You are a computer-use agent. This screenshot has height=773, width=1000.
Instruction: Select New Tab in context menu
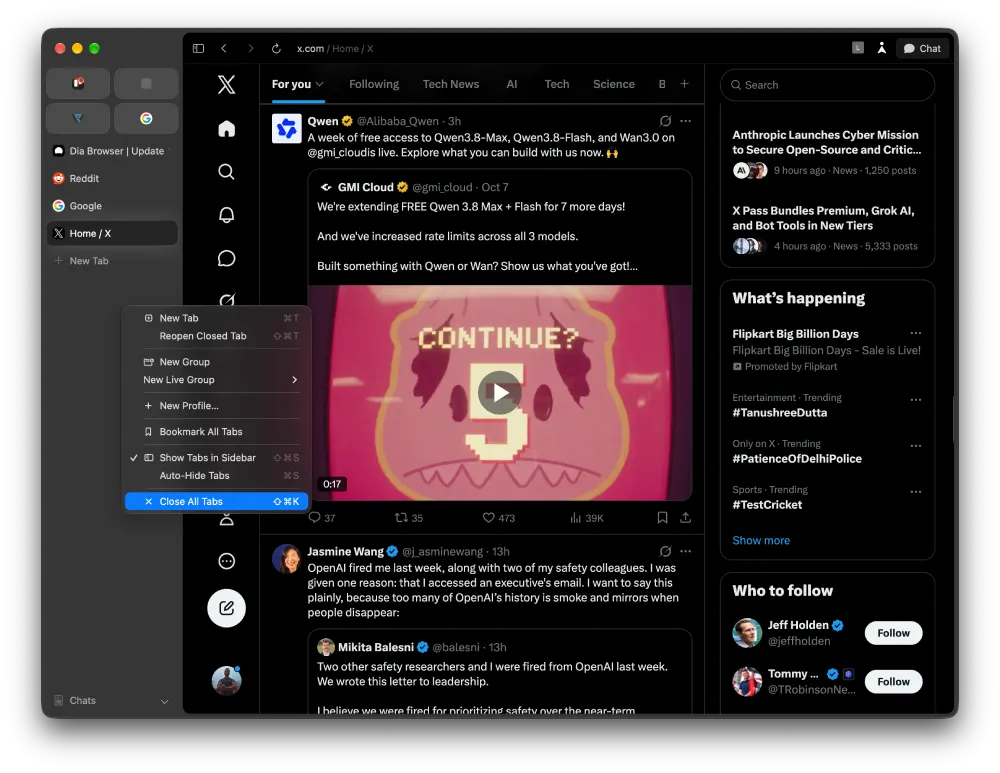[216, 318]
